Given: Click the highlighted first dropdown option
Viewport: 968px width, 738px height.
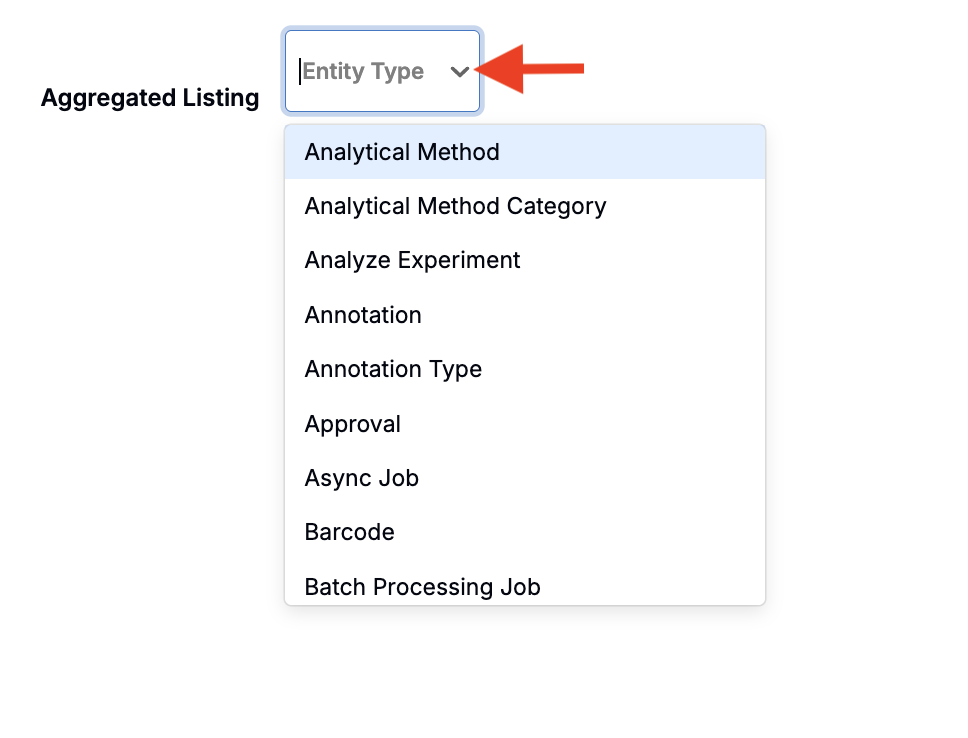Looking at the screenshot, I should point(525,152).
